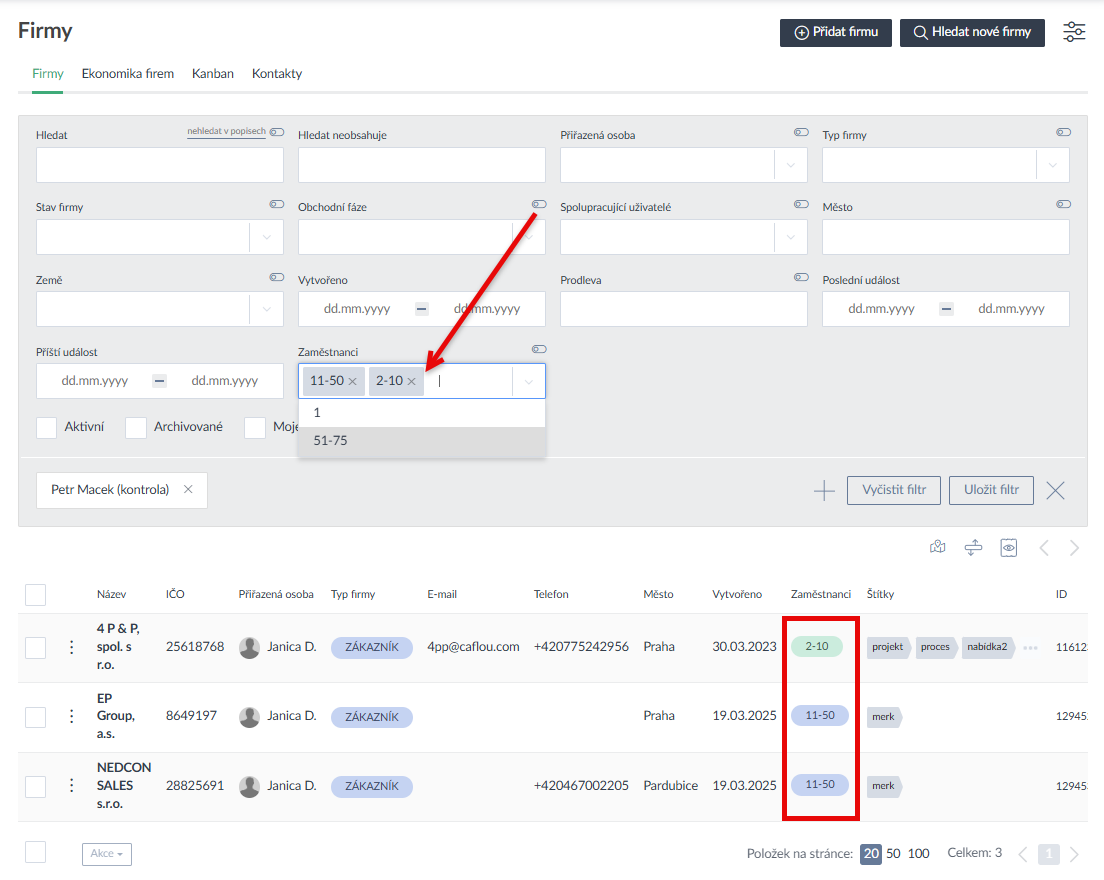Click the eye column visibility icon
Screen dimensions: 1104x880
point(1009,547)
